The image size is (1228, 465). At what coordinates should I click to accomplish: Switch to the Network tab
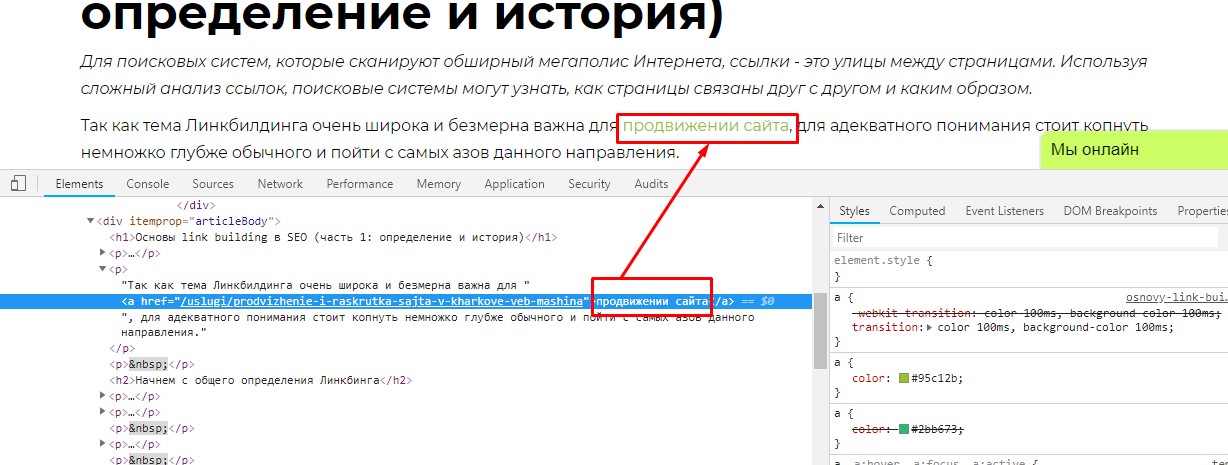(x=280, y=184)
